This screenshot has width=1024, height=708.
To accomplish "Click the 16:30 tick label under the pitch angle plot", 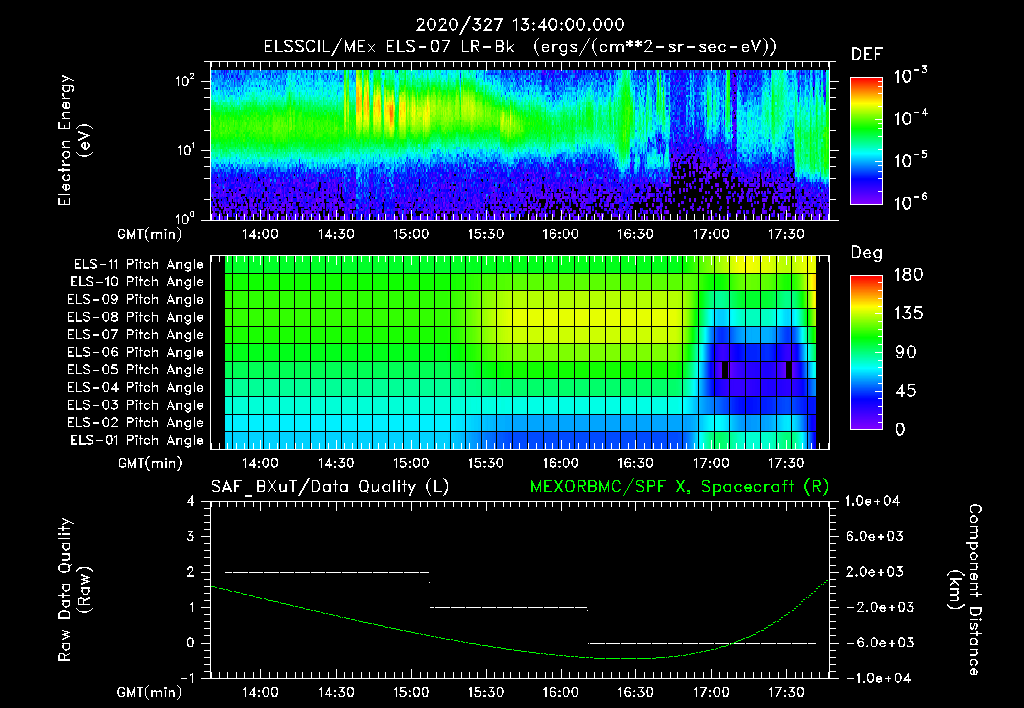I will point(635,463).
